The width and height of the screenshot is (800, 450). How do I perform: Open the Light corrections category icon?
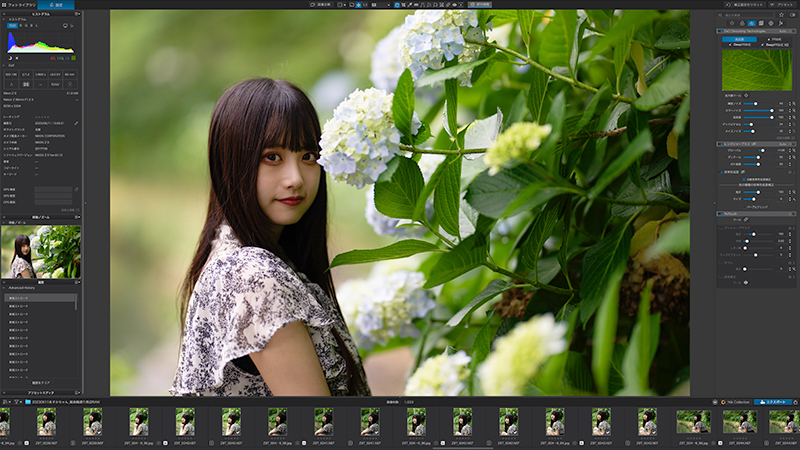(732, 23)
